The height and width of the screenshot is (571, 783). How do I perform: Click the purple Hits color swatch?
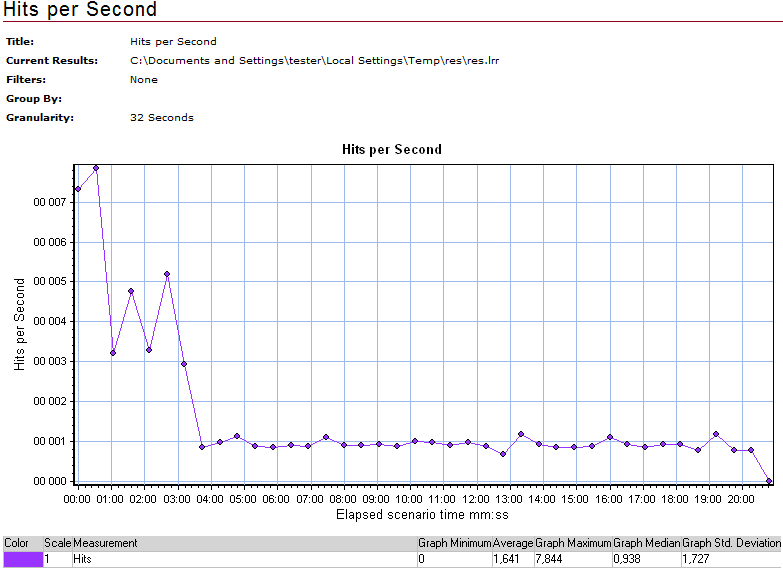point(23,559)
